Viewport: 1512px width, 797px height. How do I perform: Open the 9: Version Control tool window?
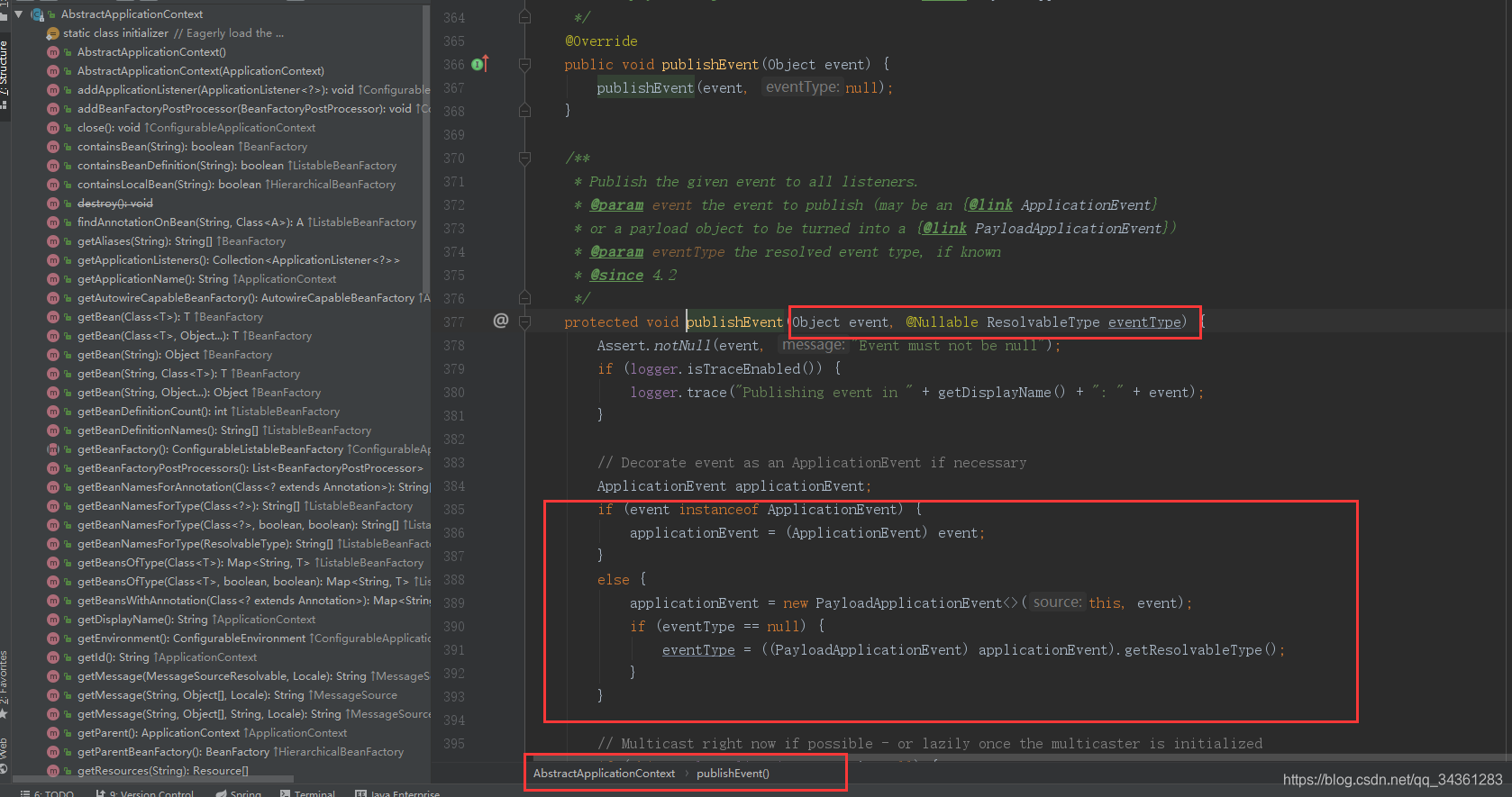click(x=143, y=793)
